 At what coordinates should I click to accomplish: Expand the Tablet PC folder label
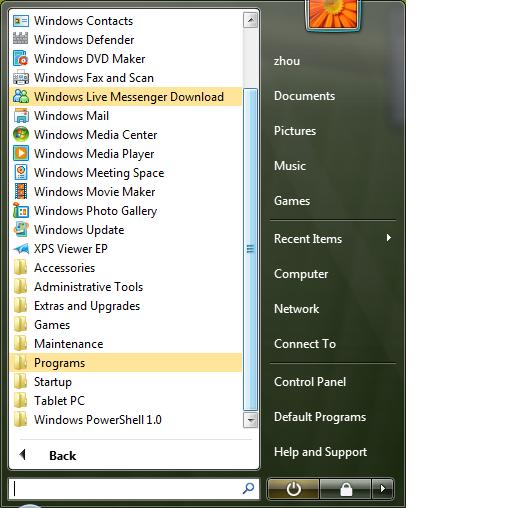(59, 401)
